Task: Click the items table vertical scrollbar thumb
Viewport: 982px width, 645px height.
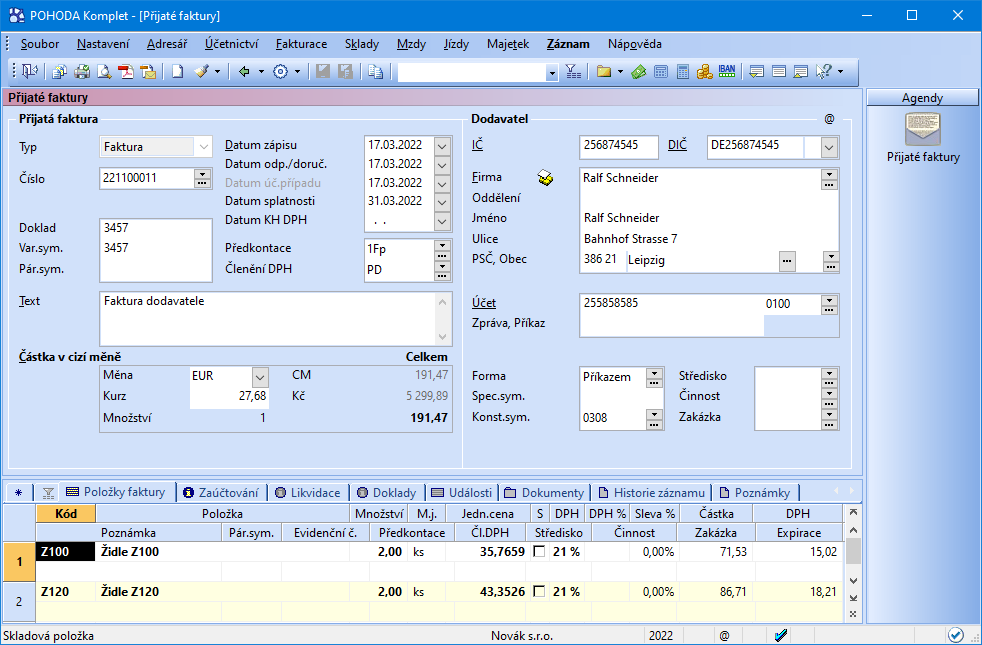Action: tap(853, 552)
